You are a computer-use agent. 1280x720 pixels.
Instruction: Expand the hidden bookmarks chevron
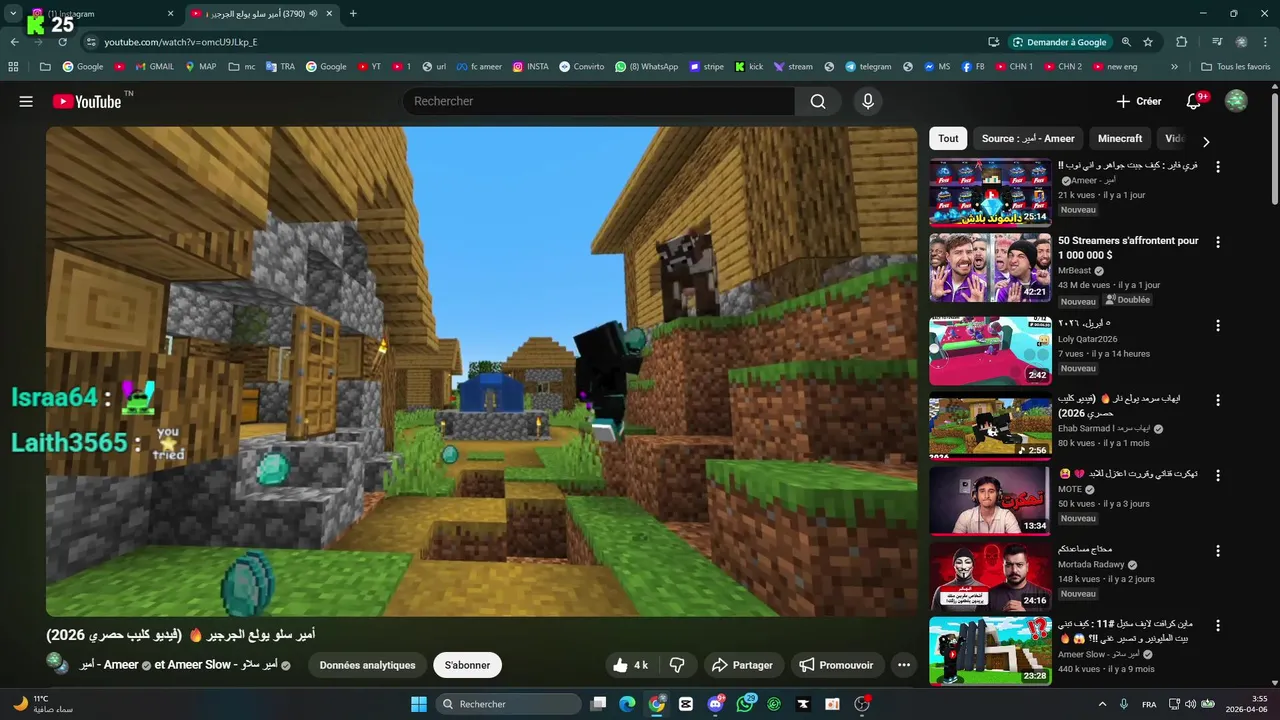[x=1174, y=67]
